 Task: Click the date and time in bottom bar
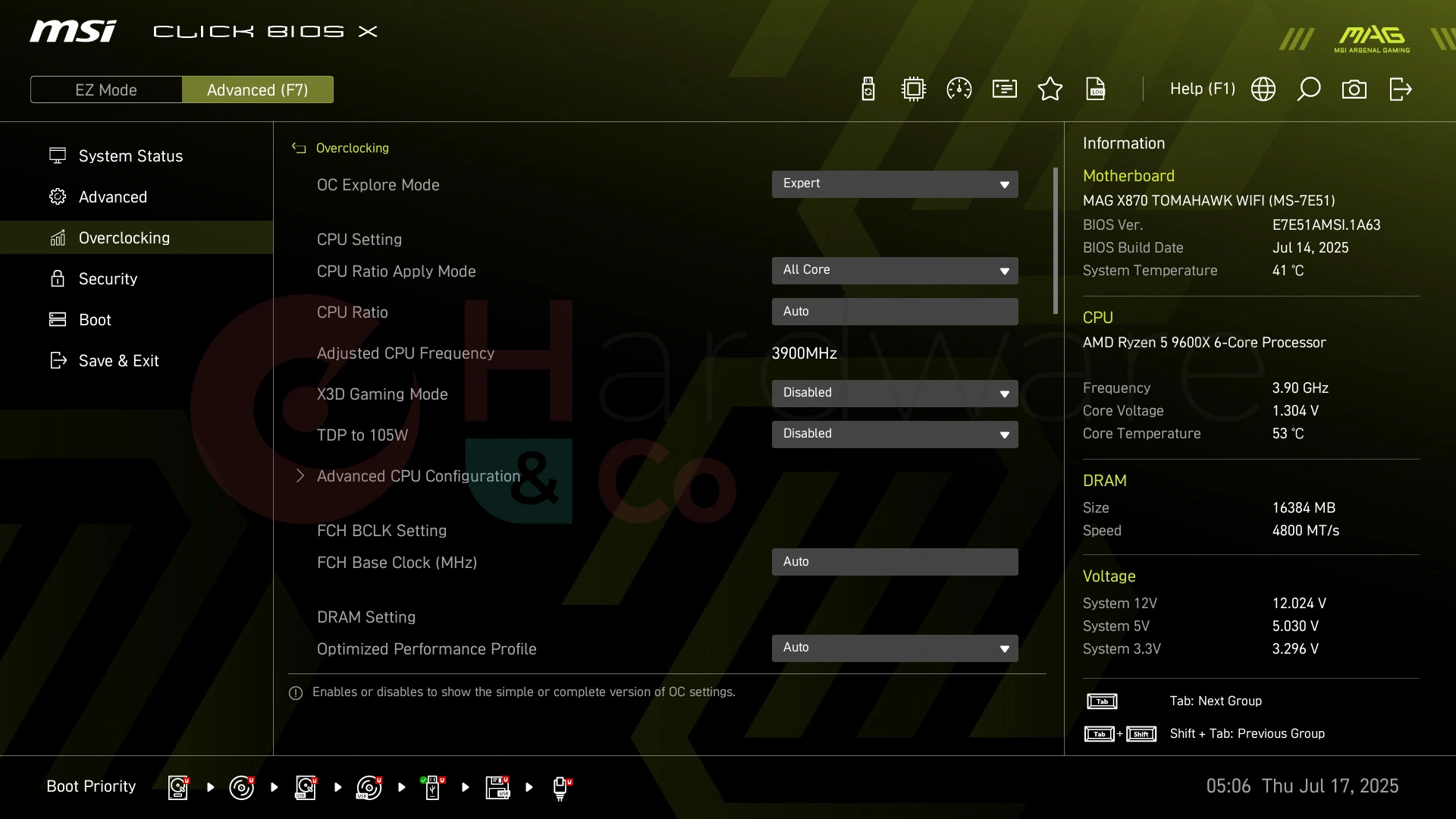pyautogui.click(x=1303, y=786)
